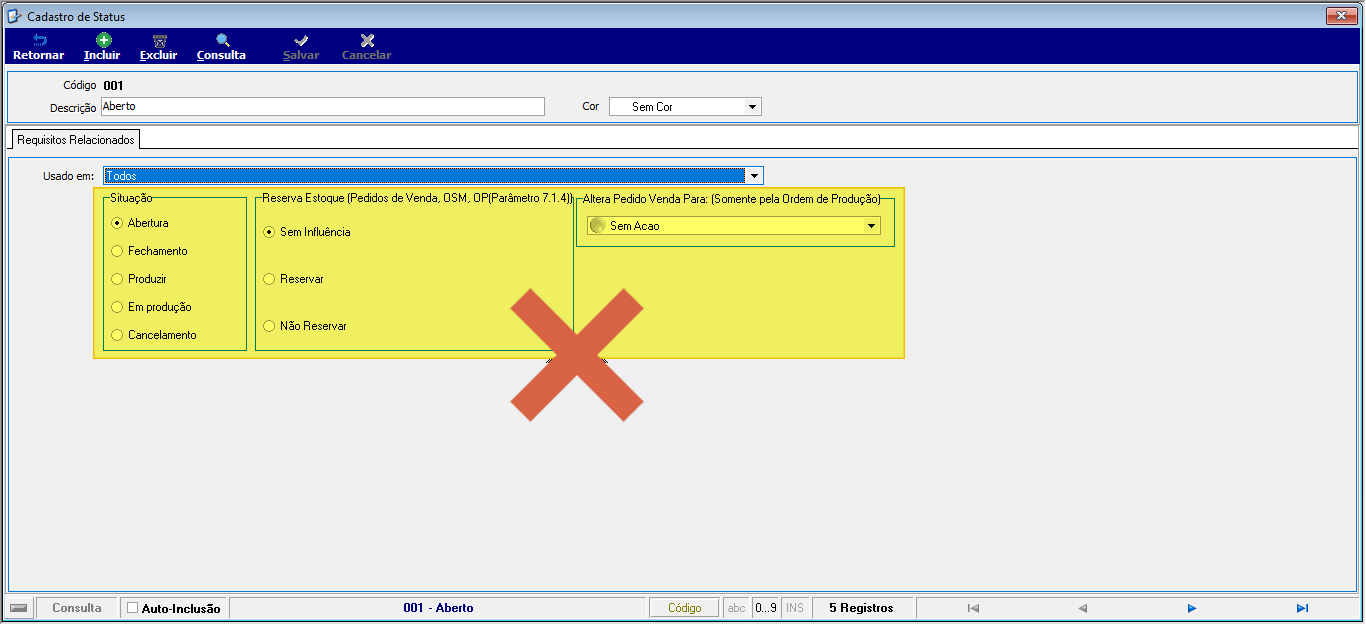Image resolution: width=1366 pixels, height=625 pixels.
Task: Select the Fechamento radio button
Action: [117, 251]
